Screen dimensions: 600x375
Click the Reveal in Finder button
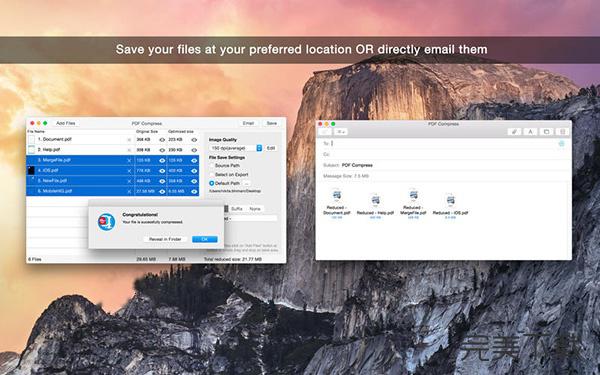(x=165, y=239)
